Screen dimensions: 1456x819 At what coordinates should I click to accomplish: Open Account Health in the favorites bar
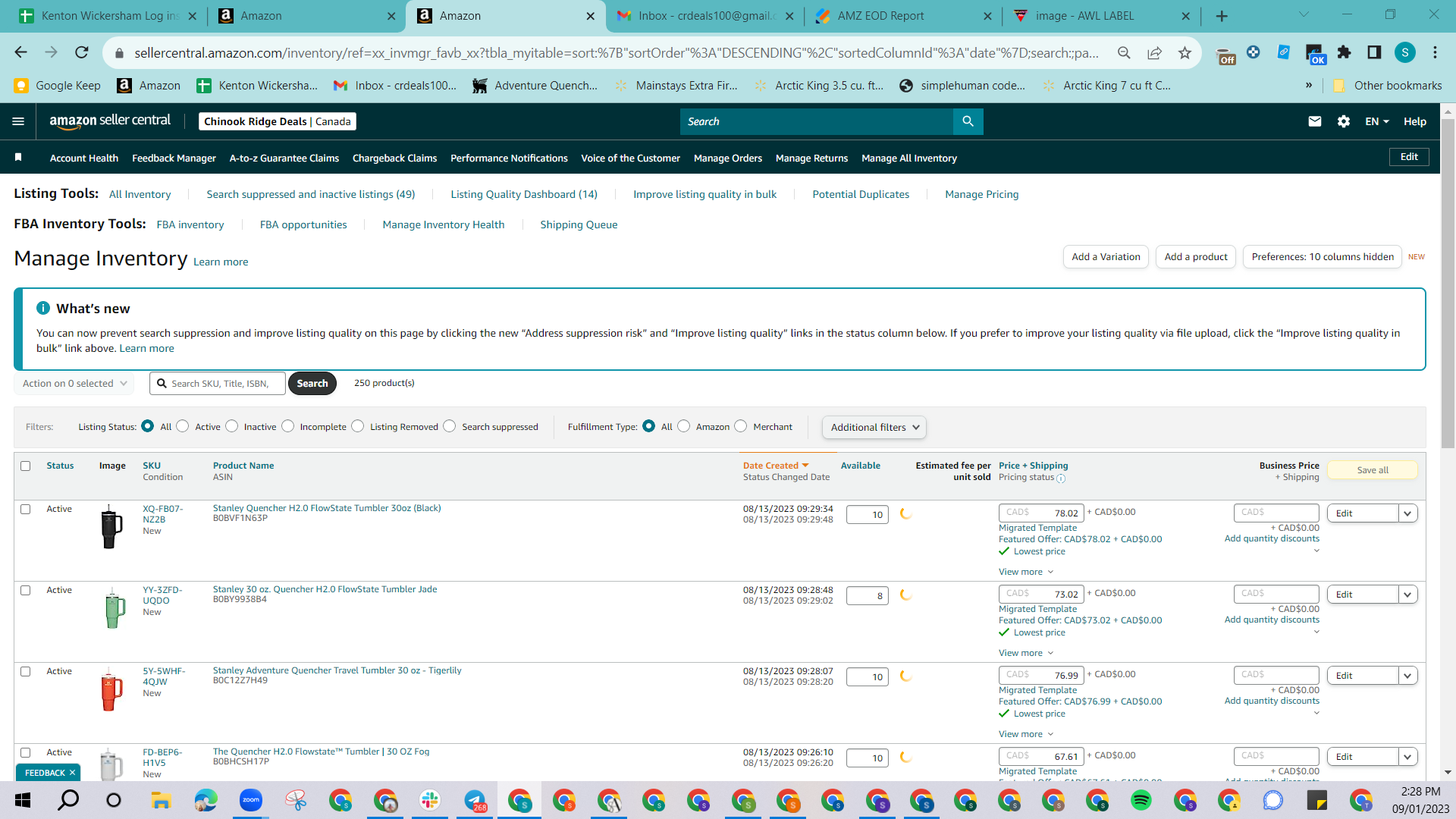[x=84, y=158]
